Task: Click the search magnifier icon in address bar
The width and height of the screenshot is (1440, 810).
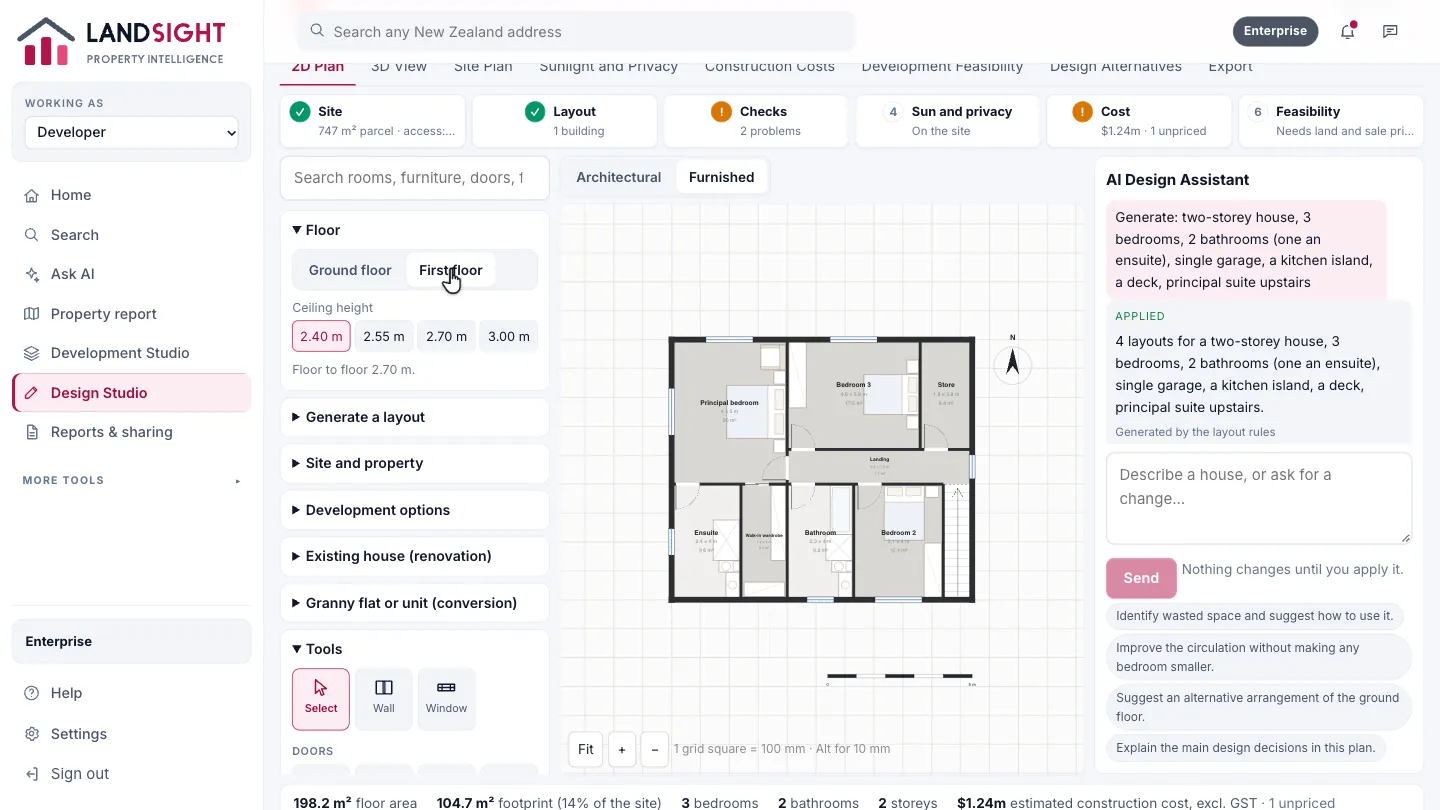Action: coord(317,31)
